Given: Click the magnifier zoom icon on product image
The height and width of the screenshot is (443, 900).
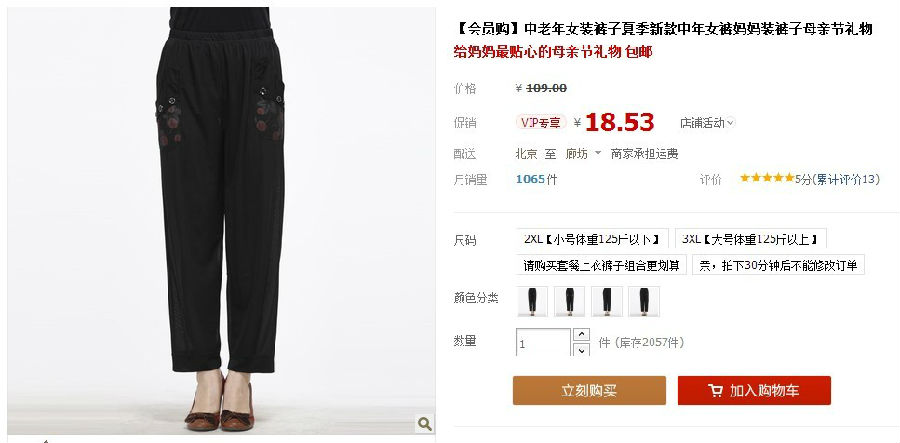Looking at the screenshot, I should click(x=424, y=424).
